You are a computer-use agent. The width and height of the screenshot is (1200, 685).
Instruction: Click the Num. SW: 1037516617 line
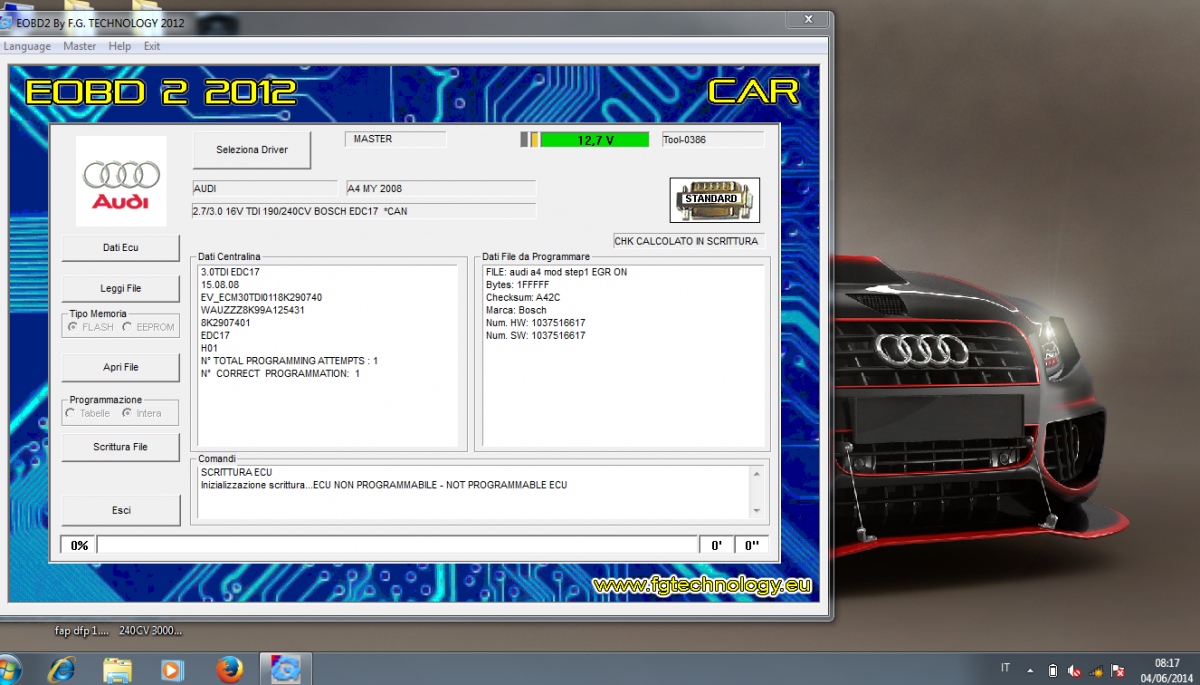point(535,335)
